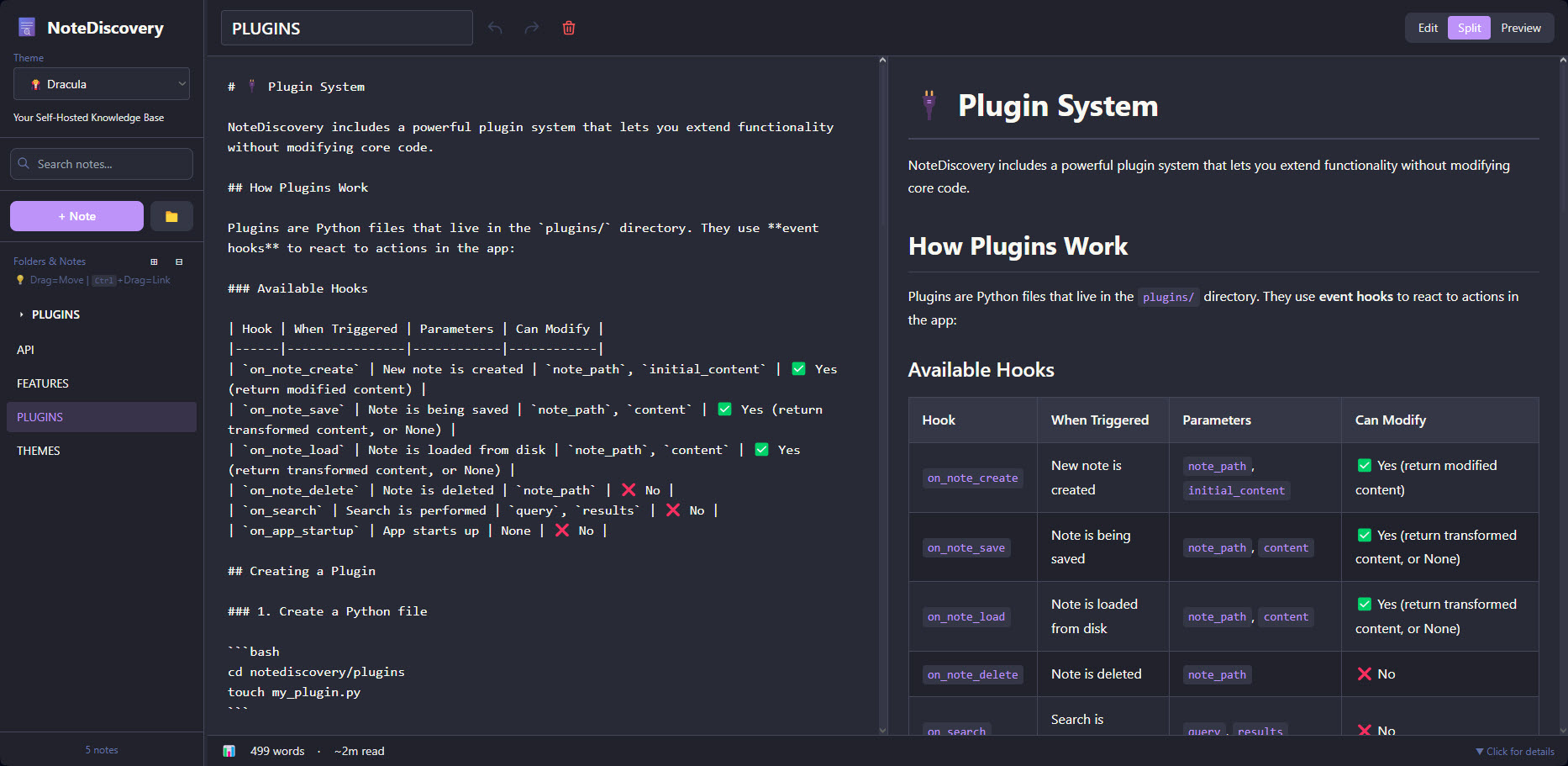Expand the PLUGINS folder in sidebar

point(20,314)
